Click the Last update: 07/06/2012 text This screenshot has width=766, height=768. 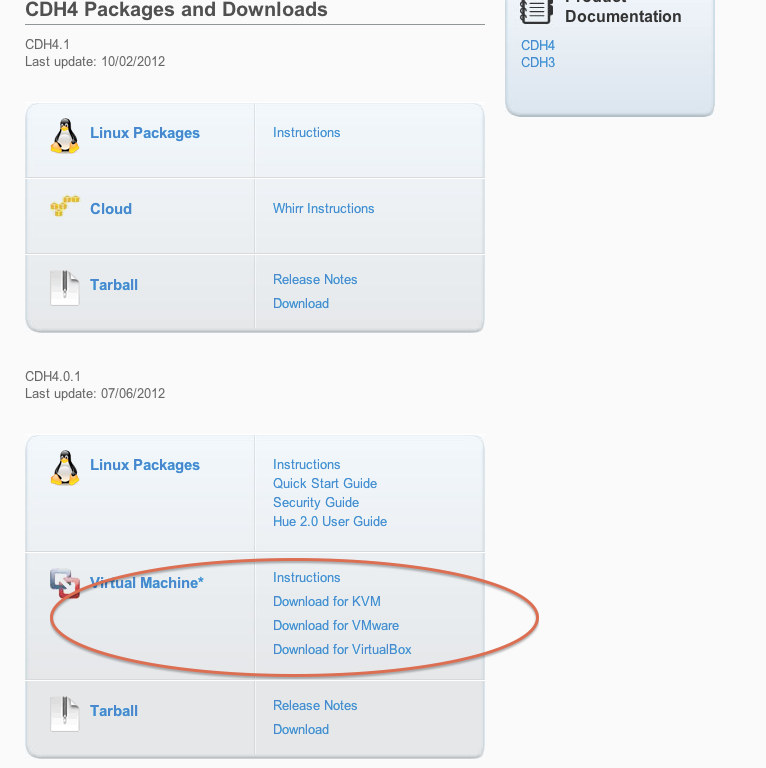click(x=95, y=394)
